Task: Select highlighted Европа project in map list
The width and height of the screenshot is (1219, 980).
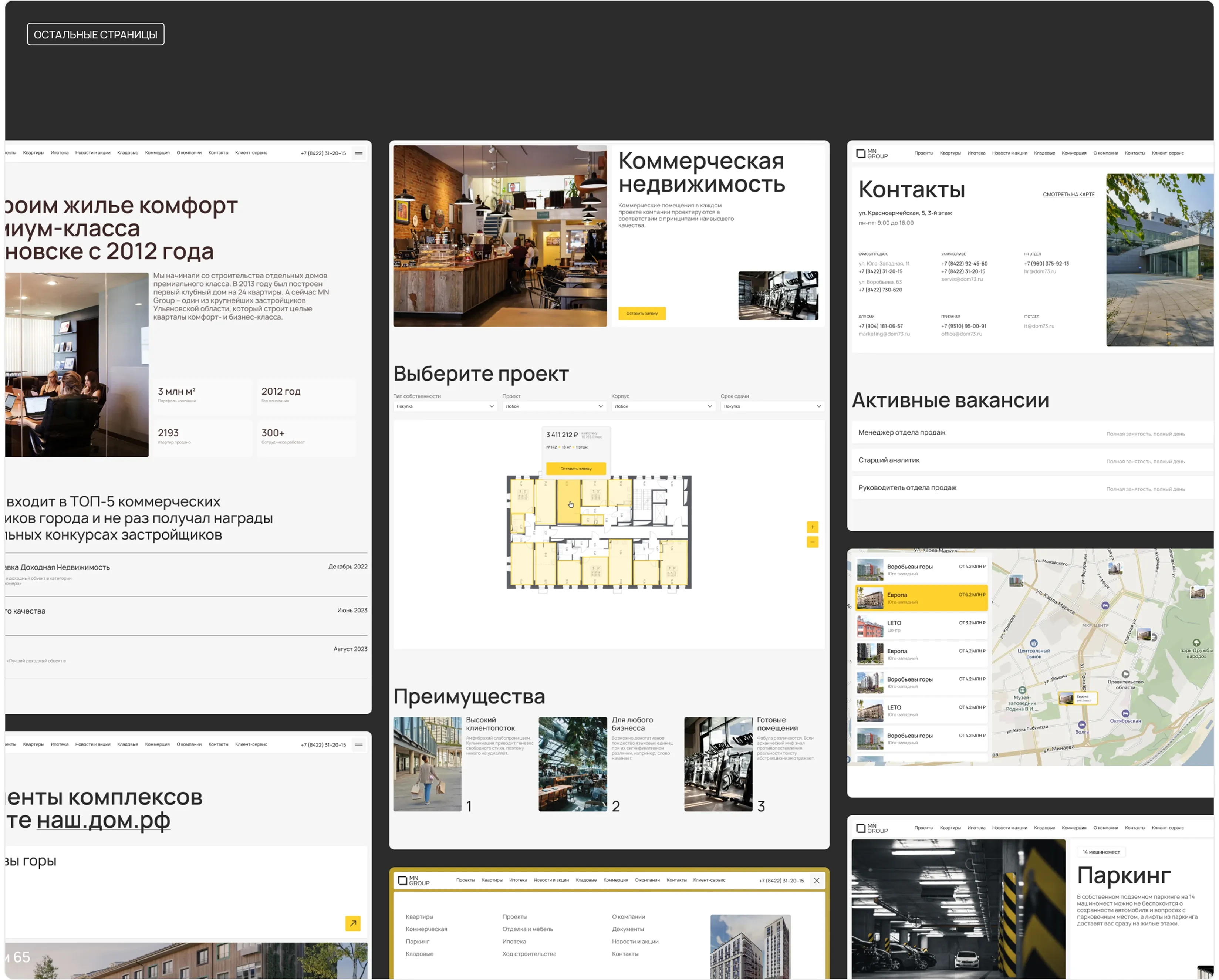Action: (x=922, y=598)
